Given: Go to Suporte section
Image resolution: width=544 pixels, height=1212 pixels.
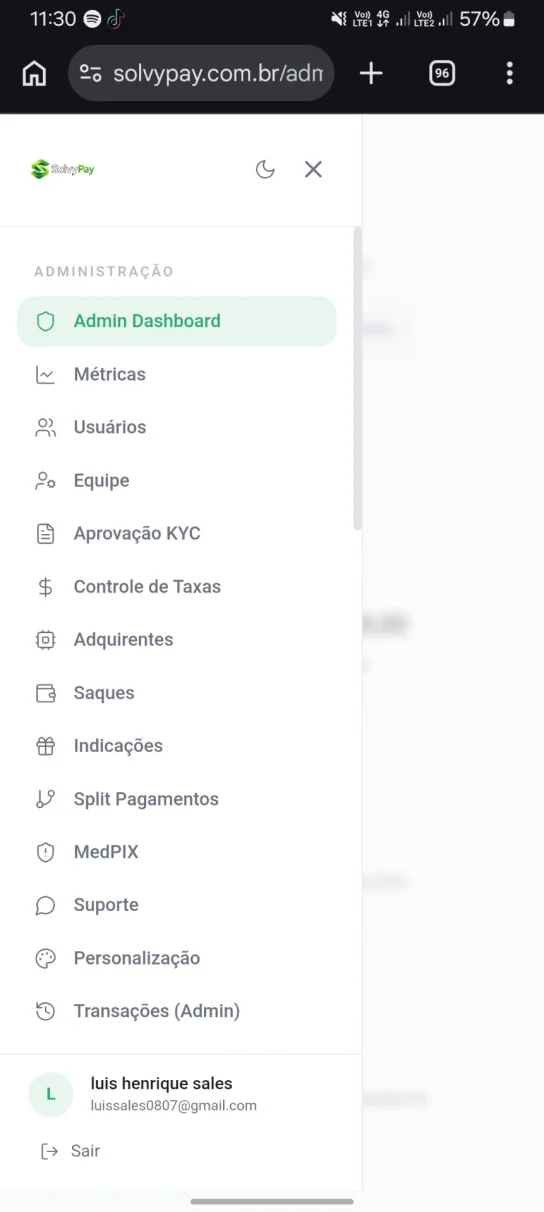Looking at the screenshot, I should point(177,905).
